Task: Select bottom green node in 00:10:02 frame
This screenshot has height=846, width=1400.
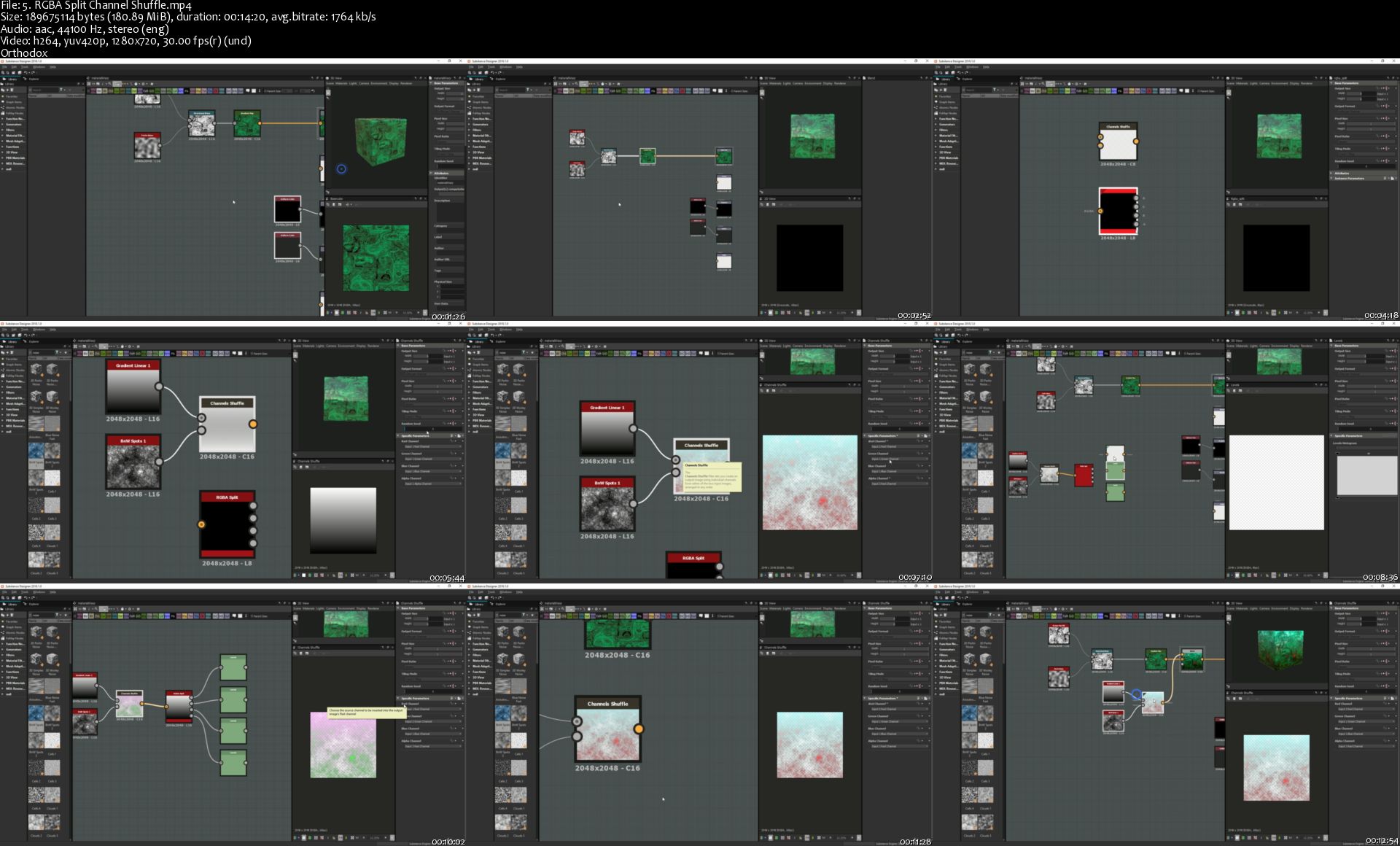Action: tap(233, 762)
